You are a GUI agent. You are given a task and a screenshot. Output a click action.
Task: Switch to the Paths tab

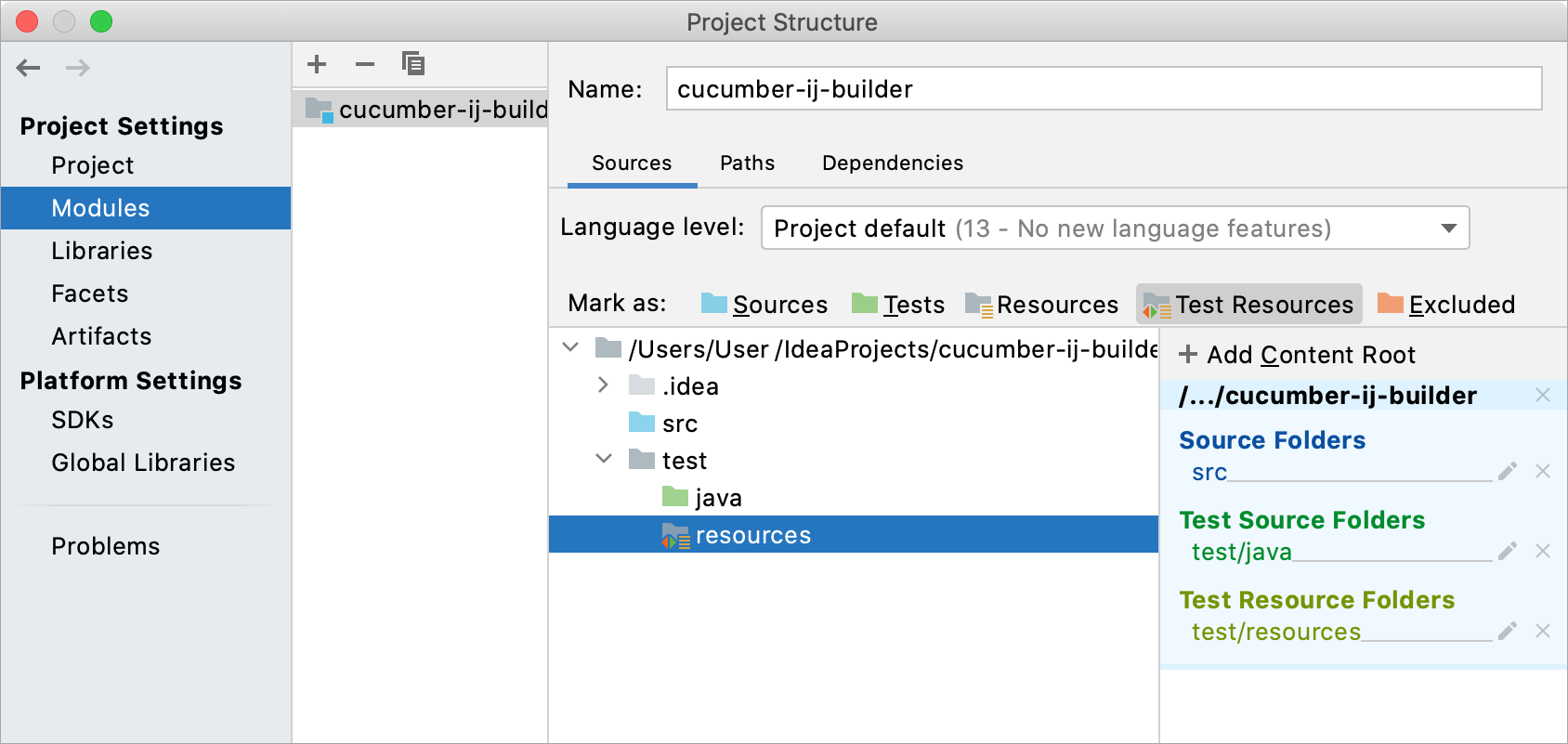tap(747, 163)
